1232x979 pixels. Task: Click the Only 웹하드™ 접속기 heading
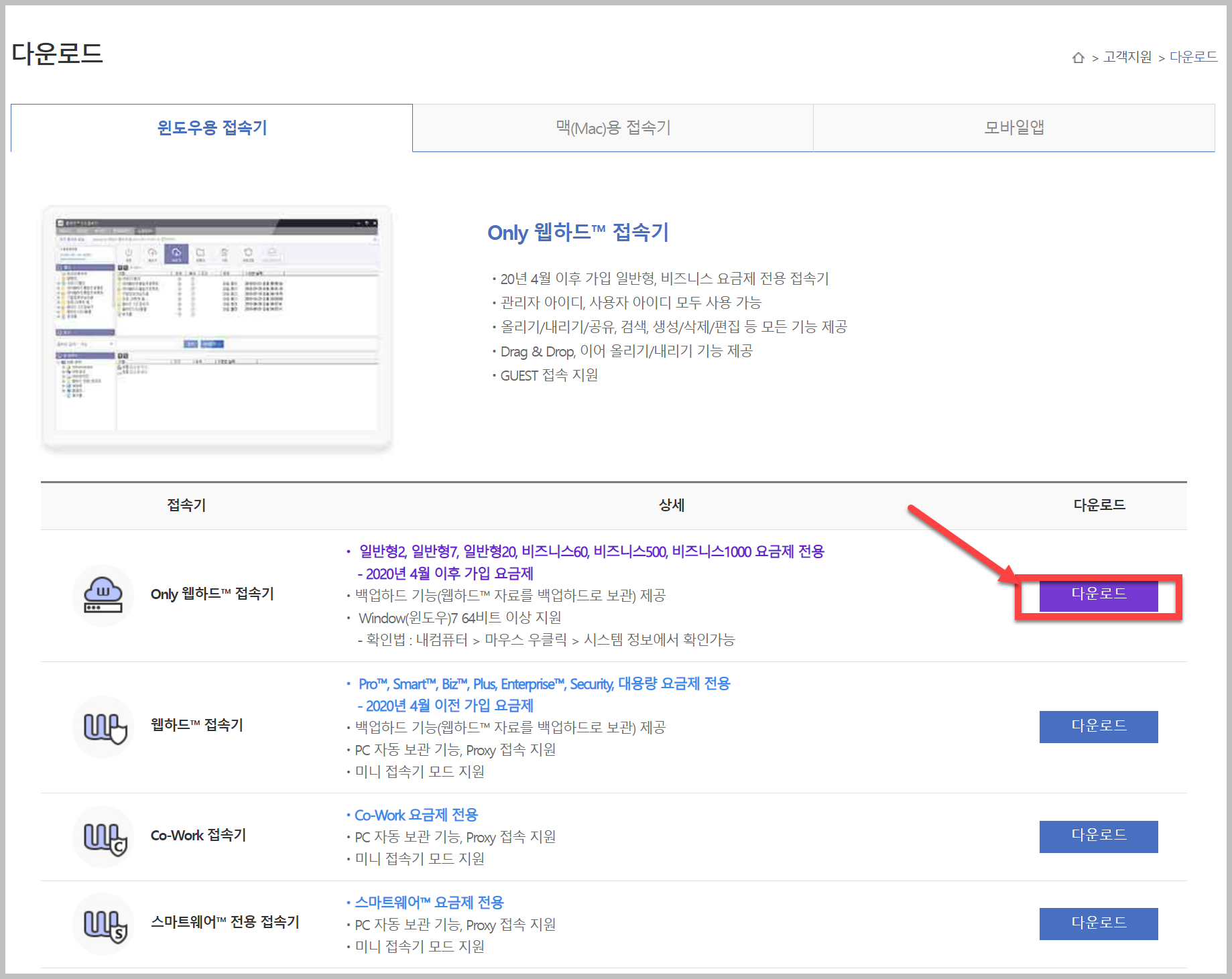578,233
